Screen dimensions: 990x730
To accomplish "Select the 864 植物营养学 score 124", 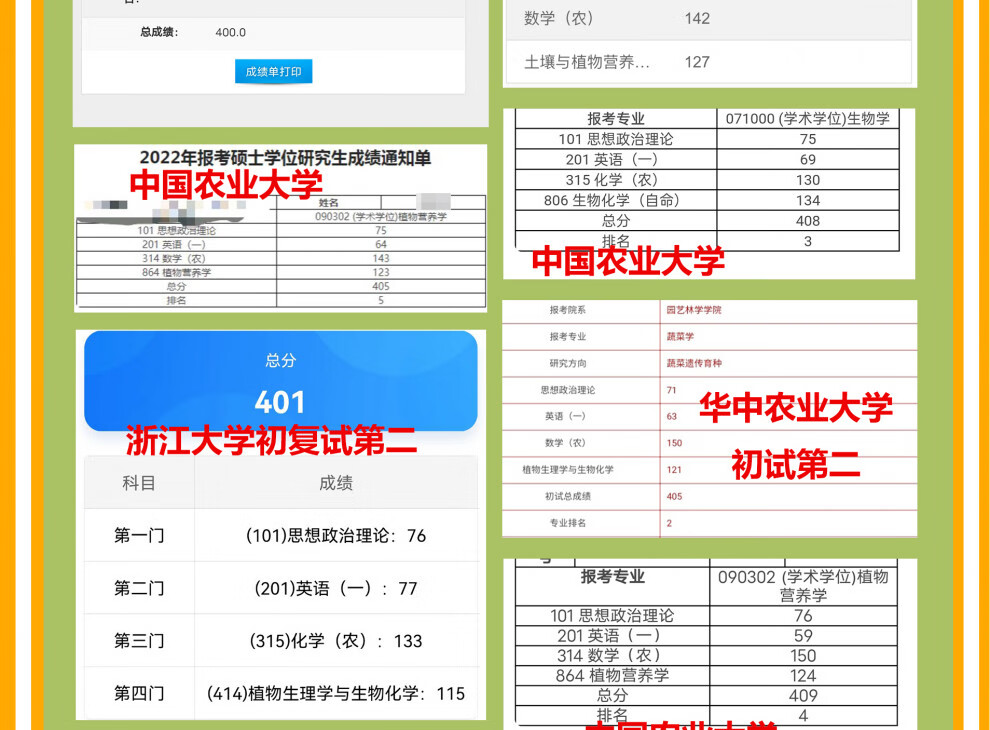I will (803, 676).
